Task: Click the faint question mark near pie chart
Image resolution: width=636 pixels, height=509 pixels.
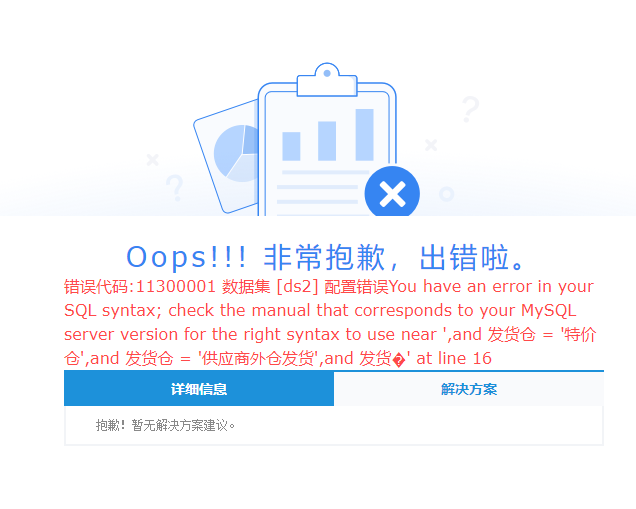Action: click(175, 188)
